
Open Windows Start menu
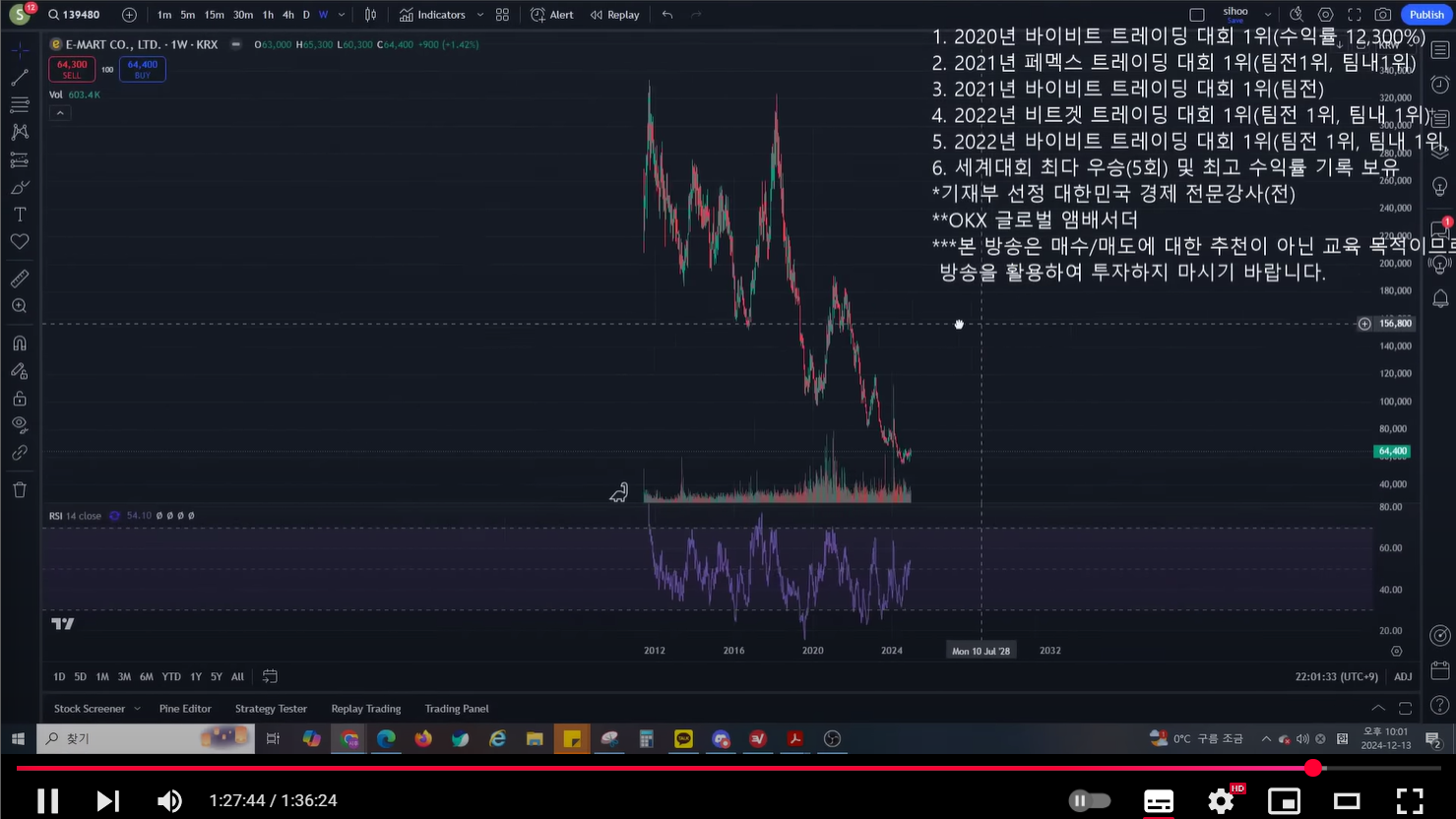[x=18, y=738]
